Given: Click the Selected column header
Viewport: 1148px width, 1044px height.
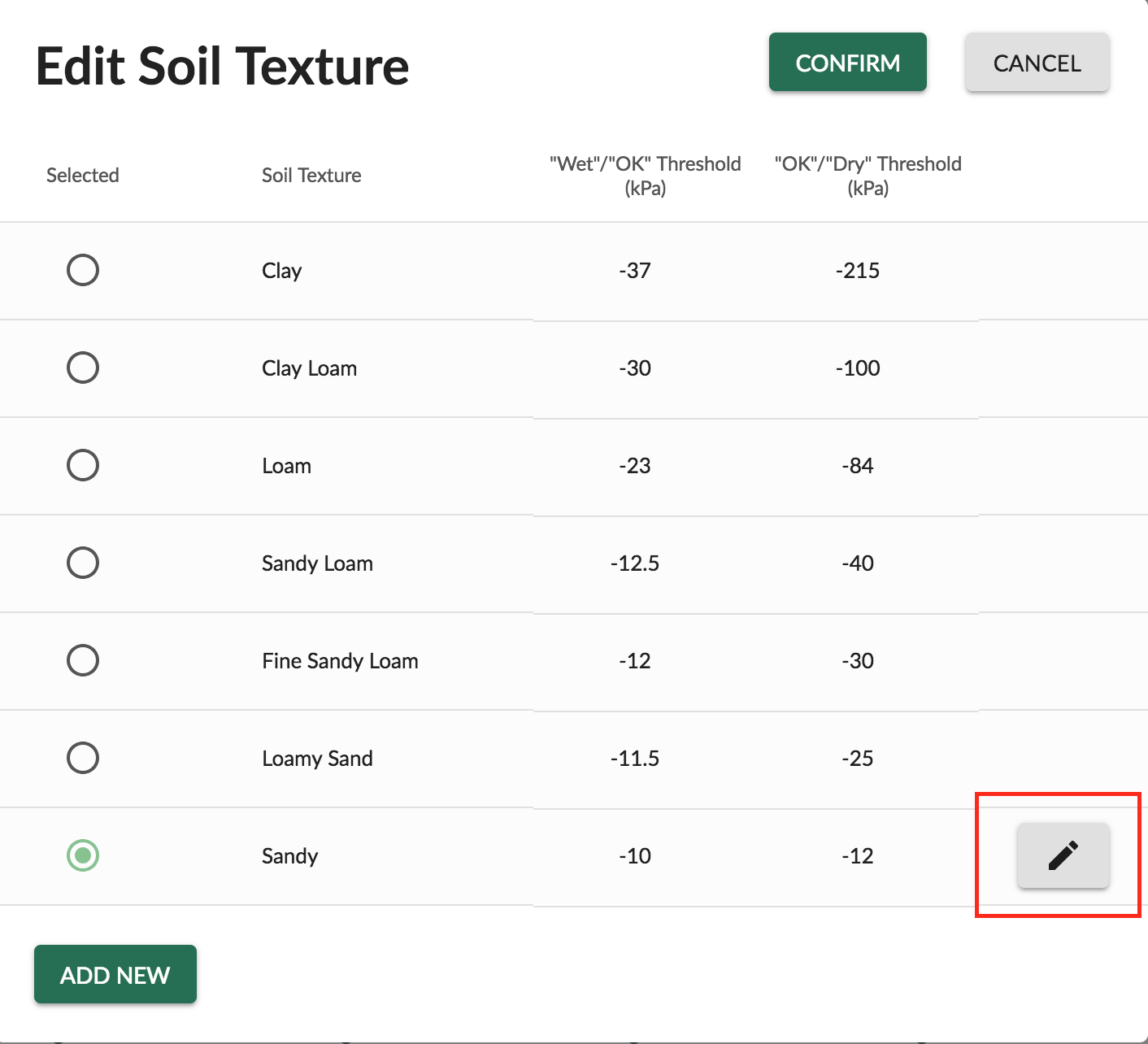Looking at the screenshot, I should 83,176.
